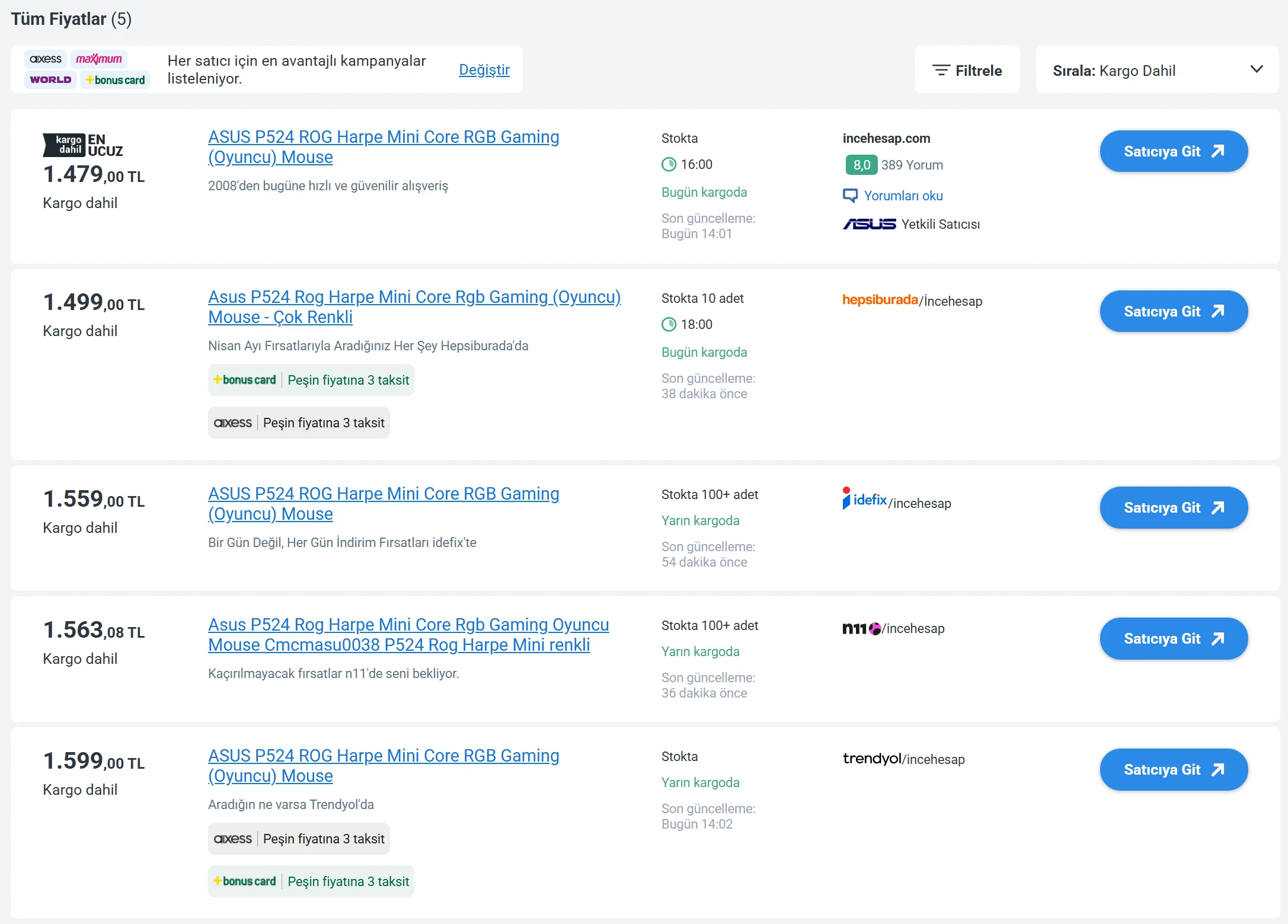Open Yorumları oku reviews link

click(x=903, y=196)
